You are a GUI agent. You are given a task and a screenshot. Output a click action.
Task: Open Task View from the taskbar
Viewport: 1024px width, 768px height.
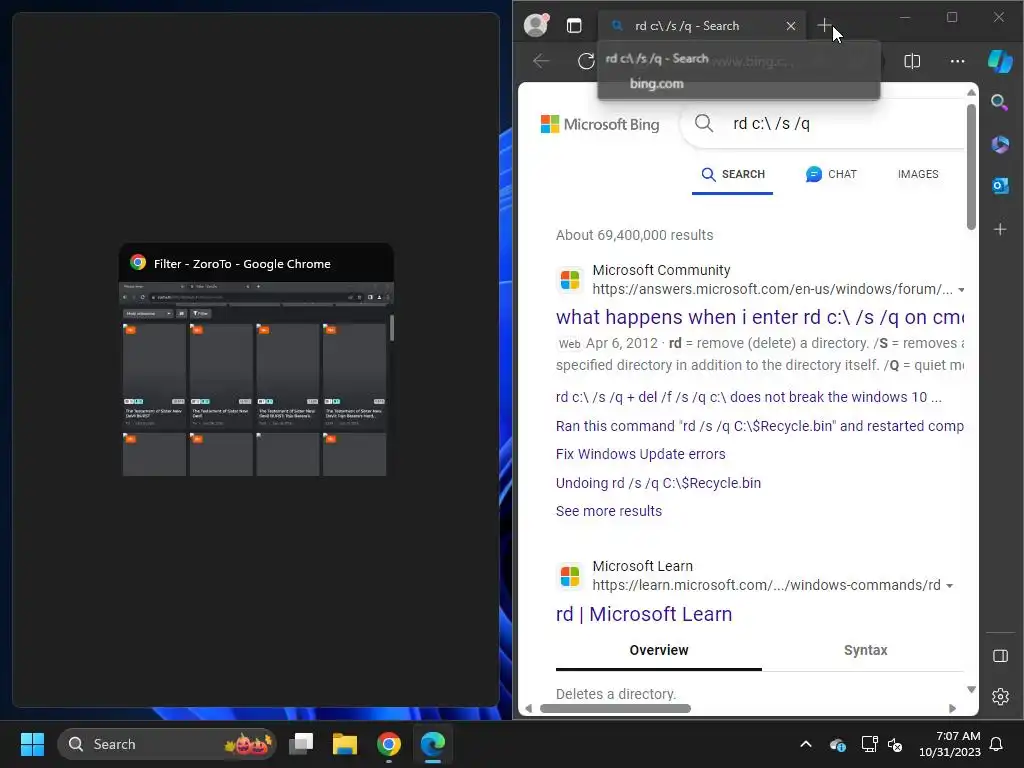(301, 744)
